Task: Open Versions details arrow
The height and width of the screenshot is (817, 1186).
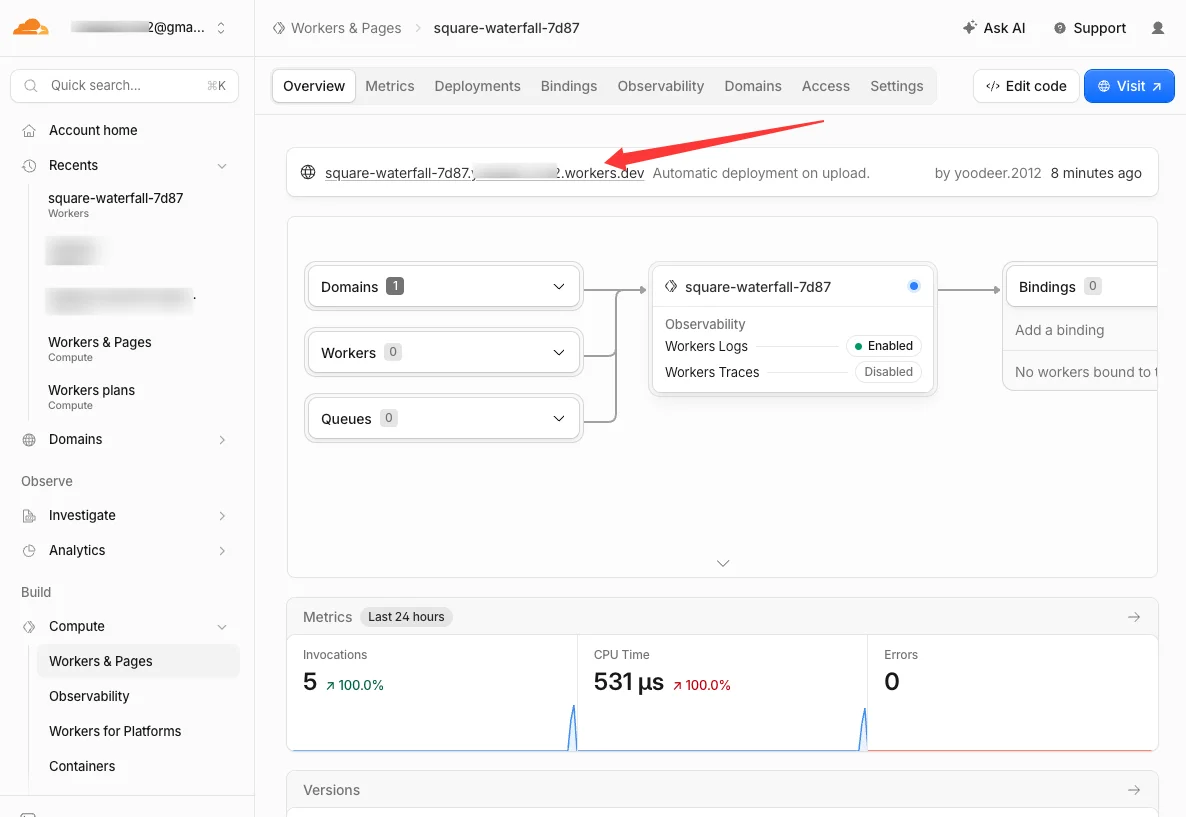Action: click(1134, 790)
